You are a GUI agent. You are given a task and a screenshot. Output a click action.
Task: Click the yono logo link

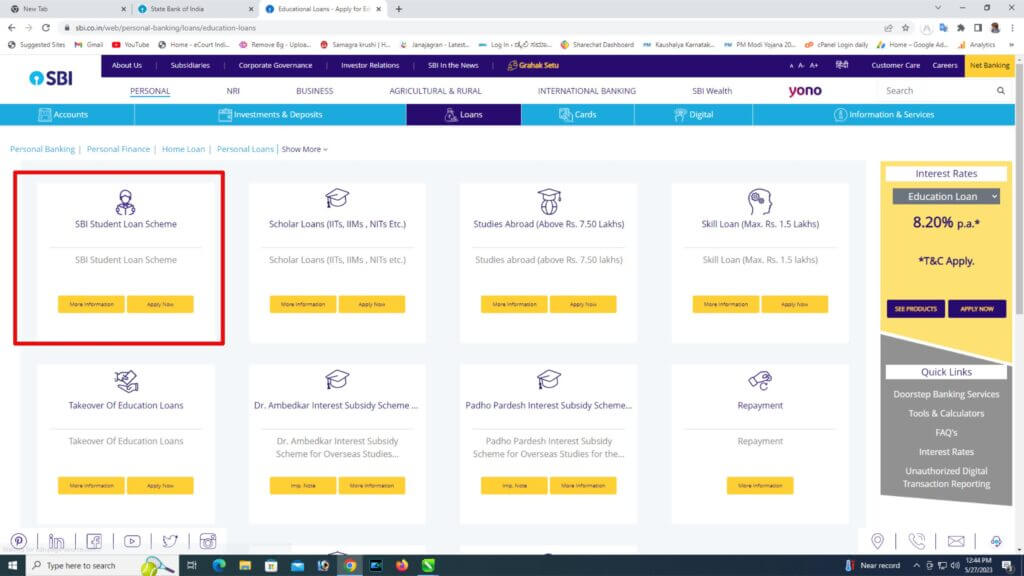pos(805,91)
